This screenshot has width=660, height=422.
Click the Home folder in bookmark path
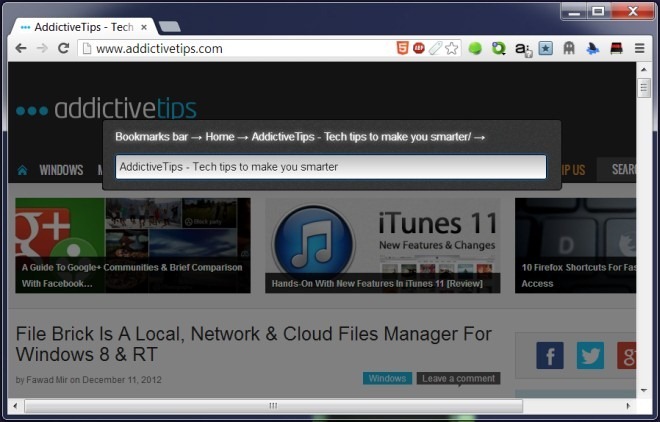(x=220, y=137)
